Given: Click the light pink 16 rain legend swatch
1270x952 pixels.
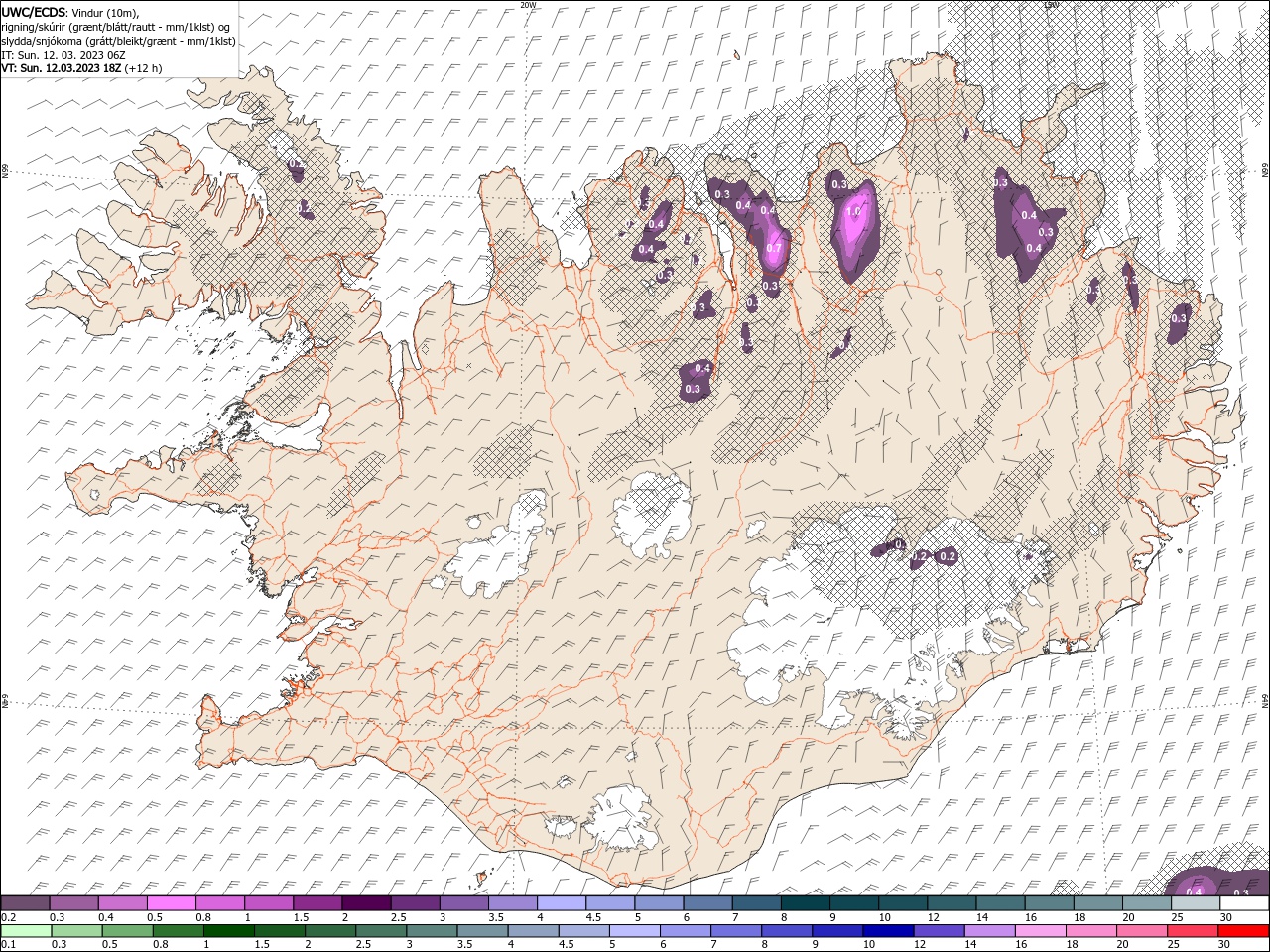Looking at the screenshot, I should coord(1040,931).
